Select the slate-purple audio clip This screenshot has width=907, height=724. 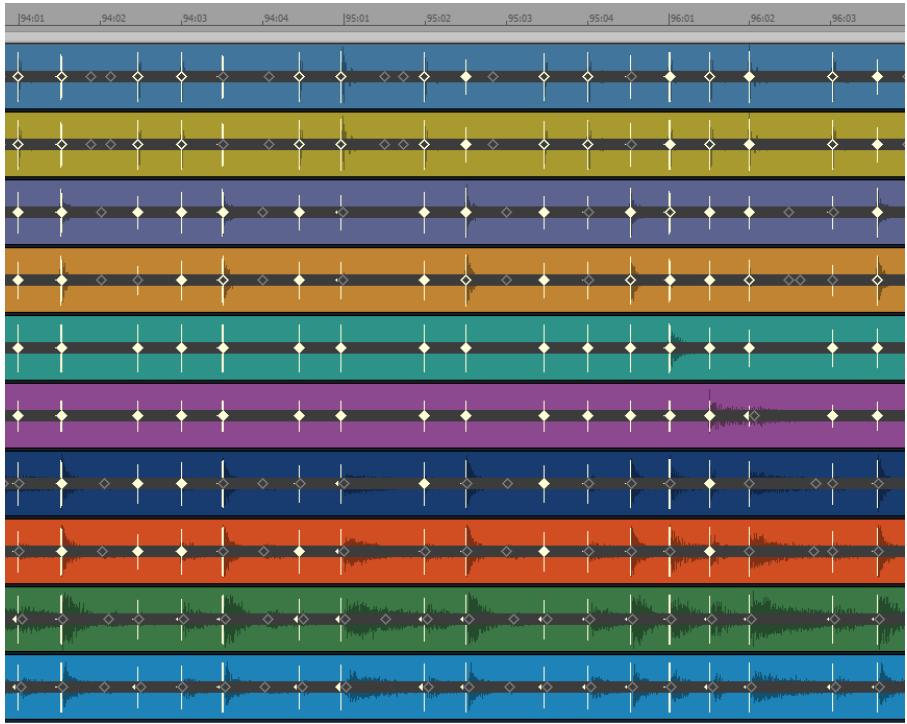(x=455, y=212)
